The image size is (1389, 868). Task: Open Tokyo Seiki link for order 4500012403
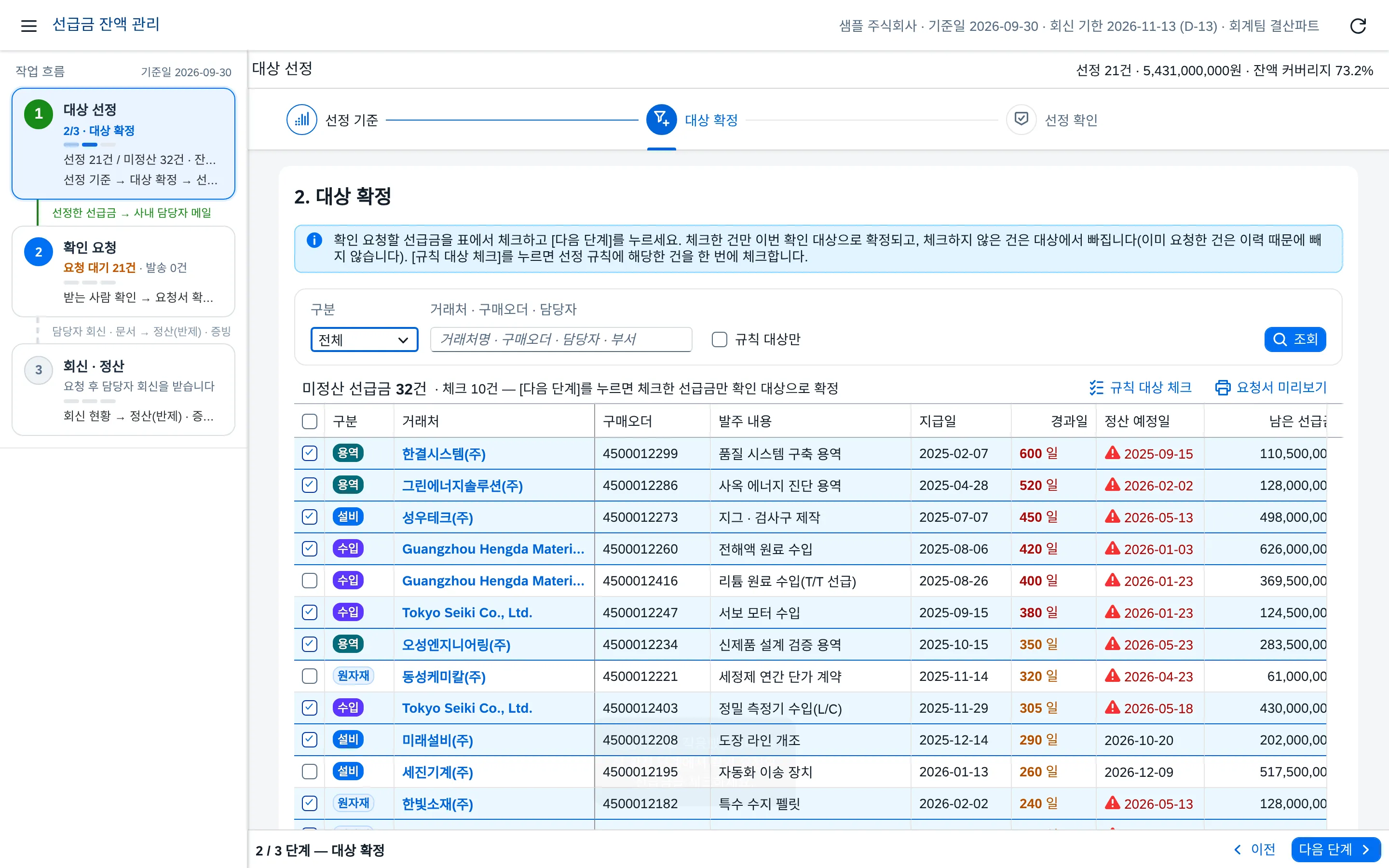point(467,708)
